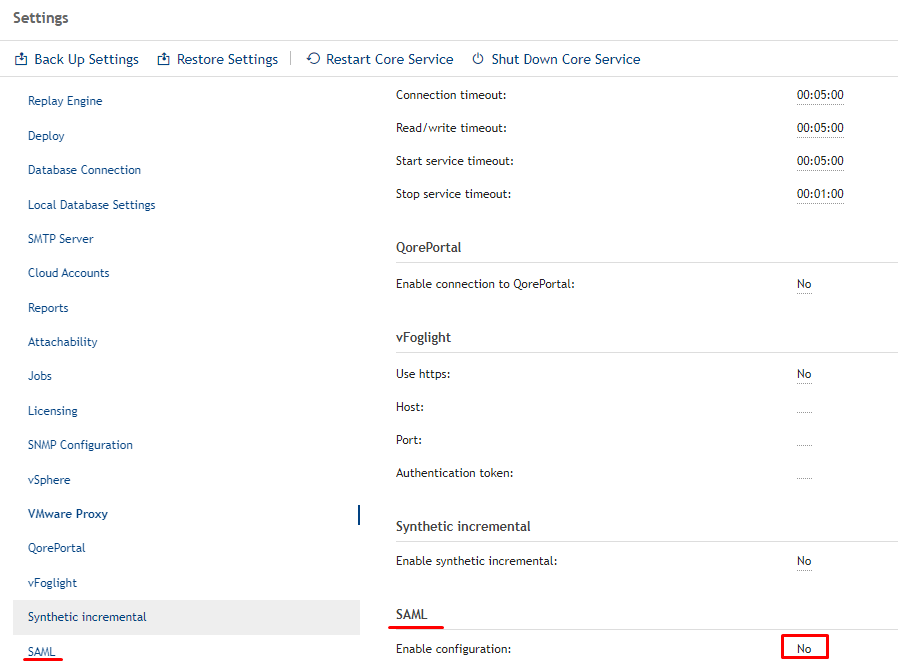Edit the vFoglight Port field

pos(804,442)
